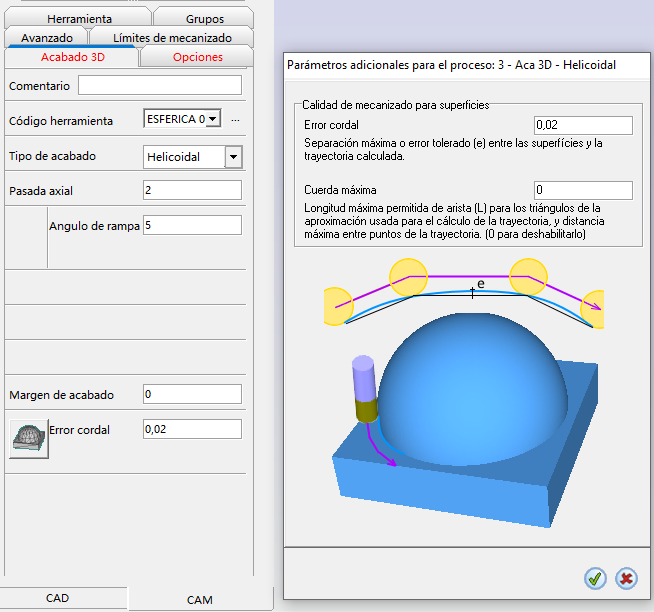The image size is (654, 612).
Task: Click the Pasada axial value field
Action: (192, 190)
